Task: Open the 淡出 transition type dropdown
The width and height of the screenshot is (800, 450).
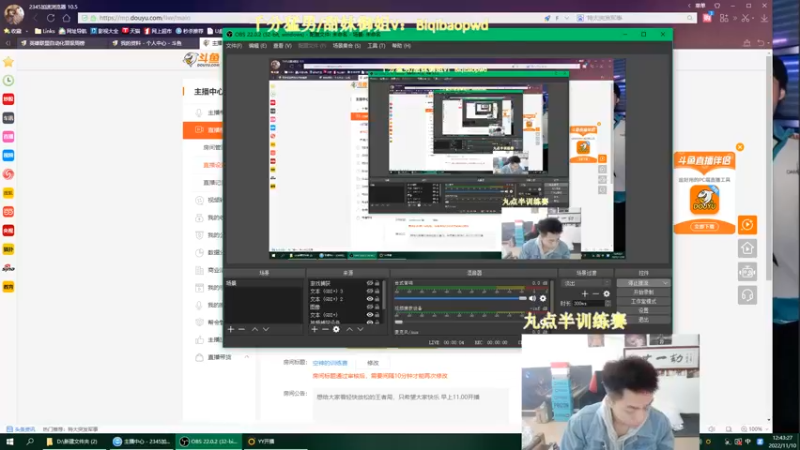Action: click(x=585, y=283)
